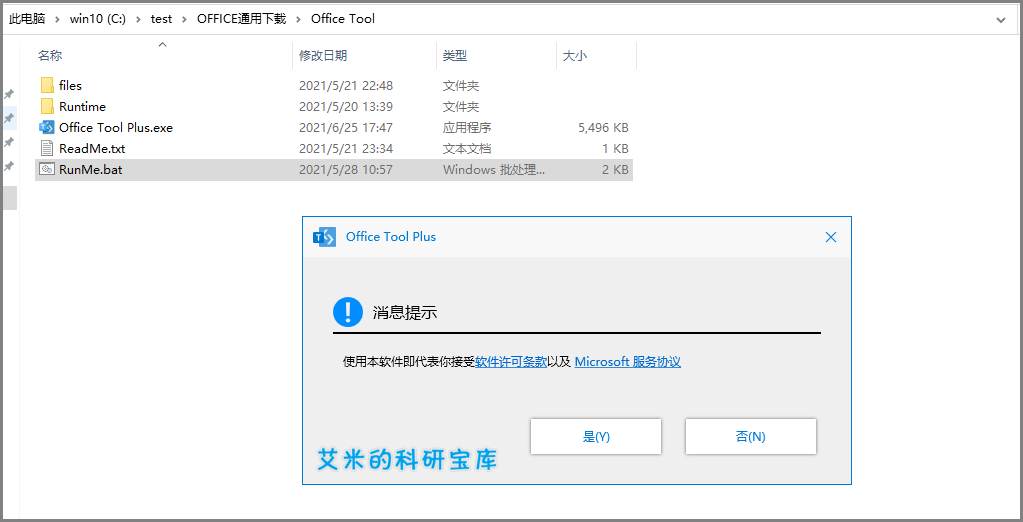Expand the chevron after OFFICE通用下载 in path

click(x=299, y=19)
